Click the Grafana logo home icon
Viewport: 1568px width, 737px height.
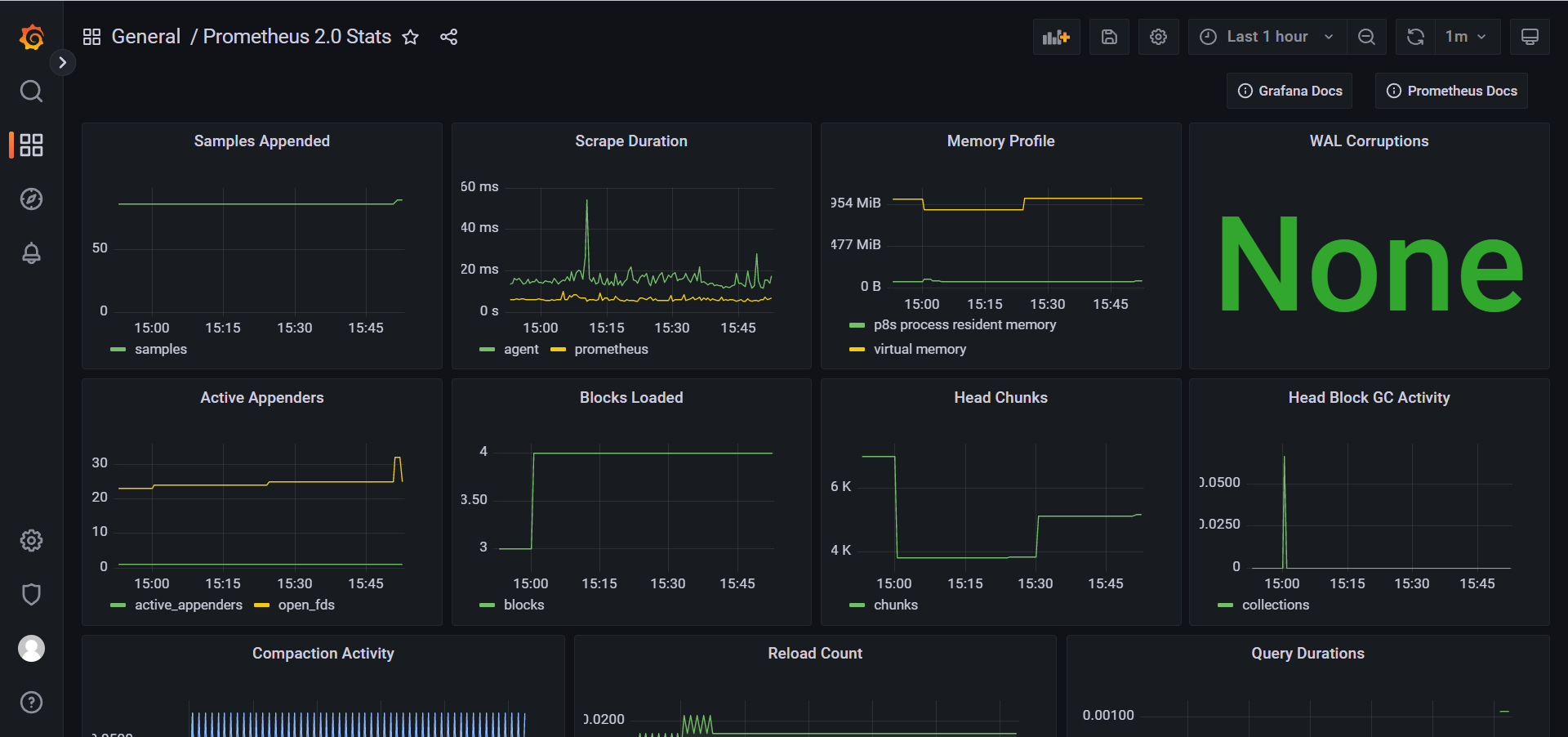tap(31, 37)
